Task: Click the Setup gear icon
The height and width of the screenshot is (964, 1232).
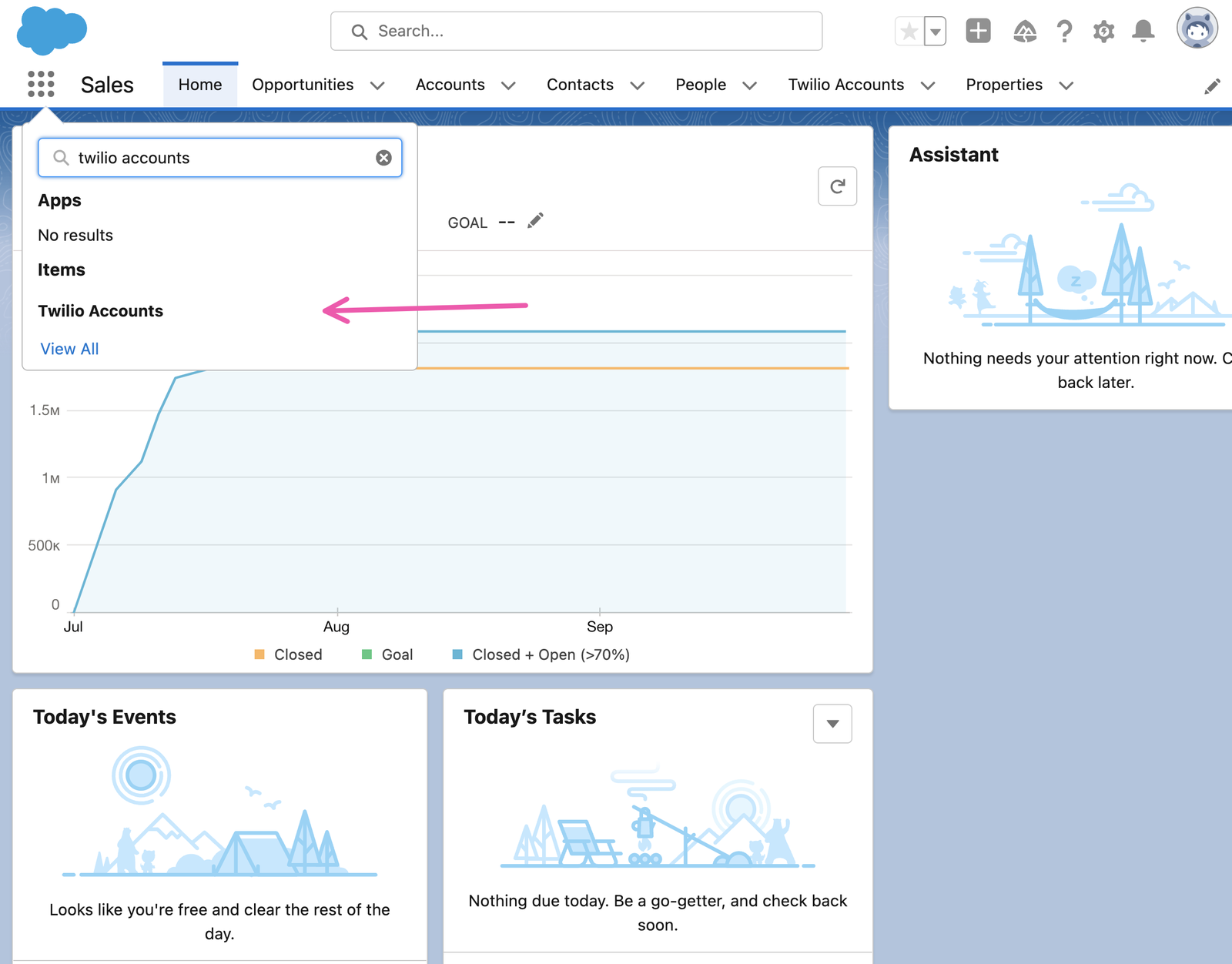Action: [1103, 31]
